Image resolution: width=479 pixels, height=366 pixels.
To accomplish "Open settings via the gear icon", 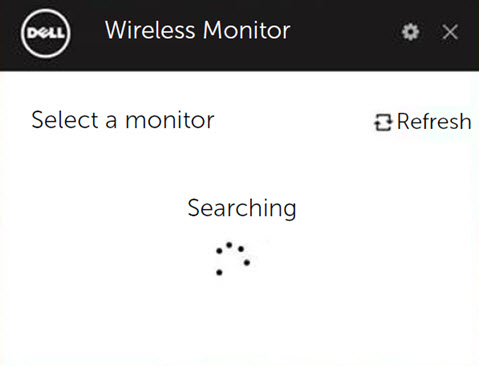I will (410, 32).
